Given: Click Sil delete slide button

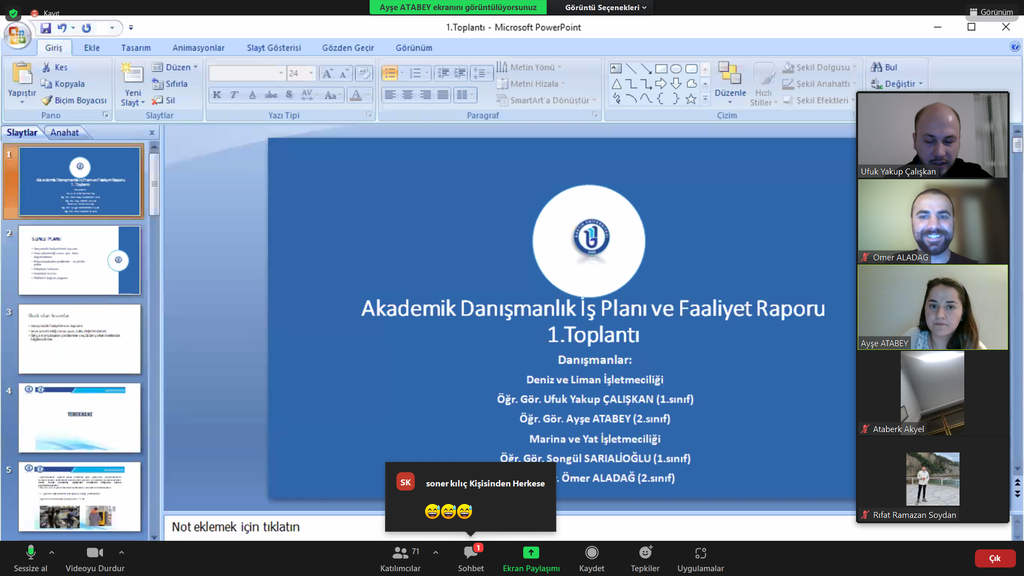Looking at the screenshot, I should pos(164,101).
